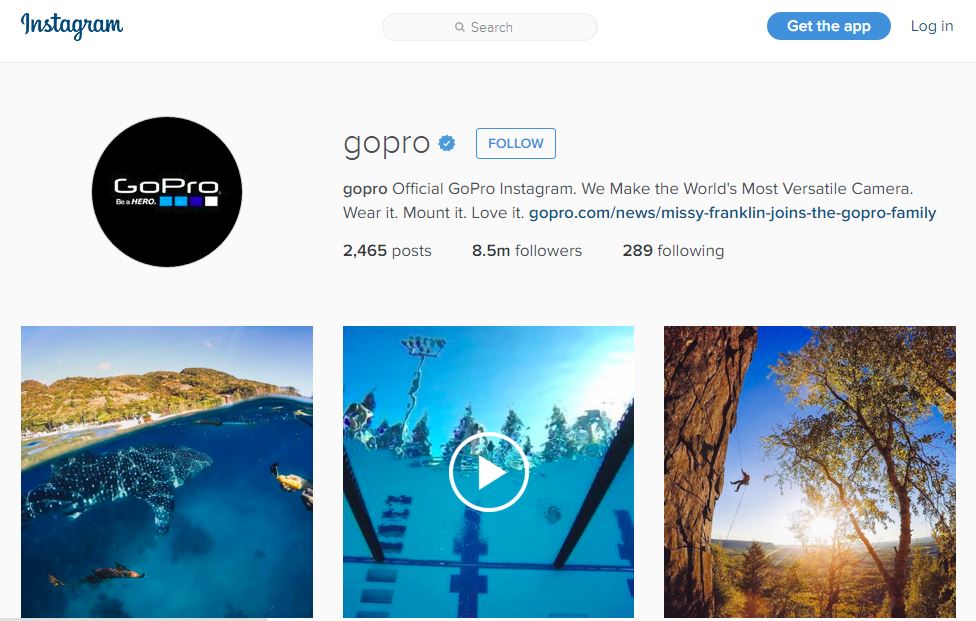Open the missy-franklin-joins-the-gopro-family link
976x621 pixels.
733,213
